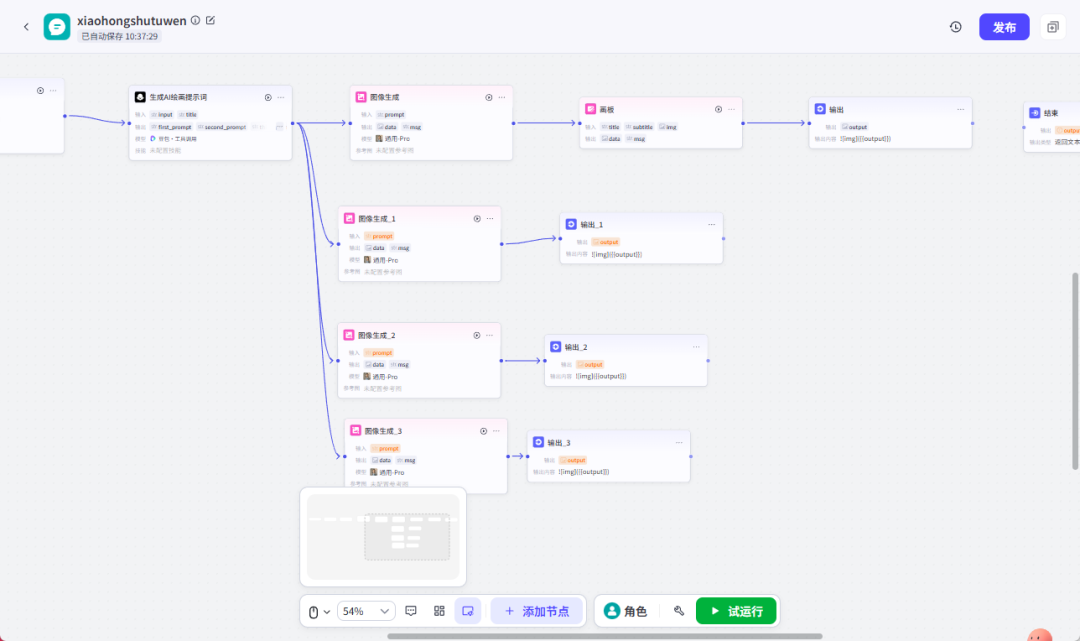Viewport: 1080px width, 641px height.
Task: Click edit pencil icon beside workflow name
Action: click(210, 21)
